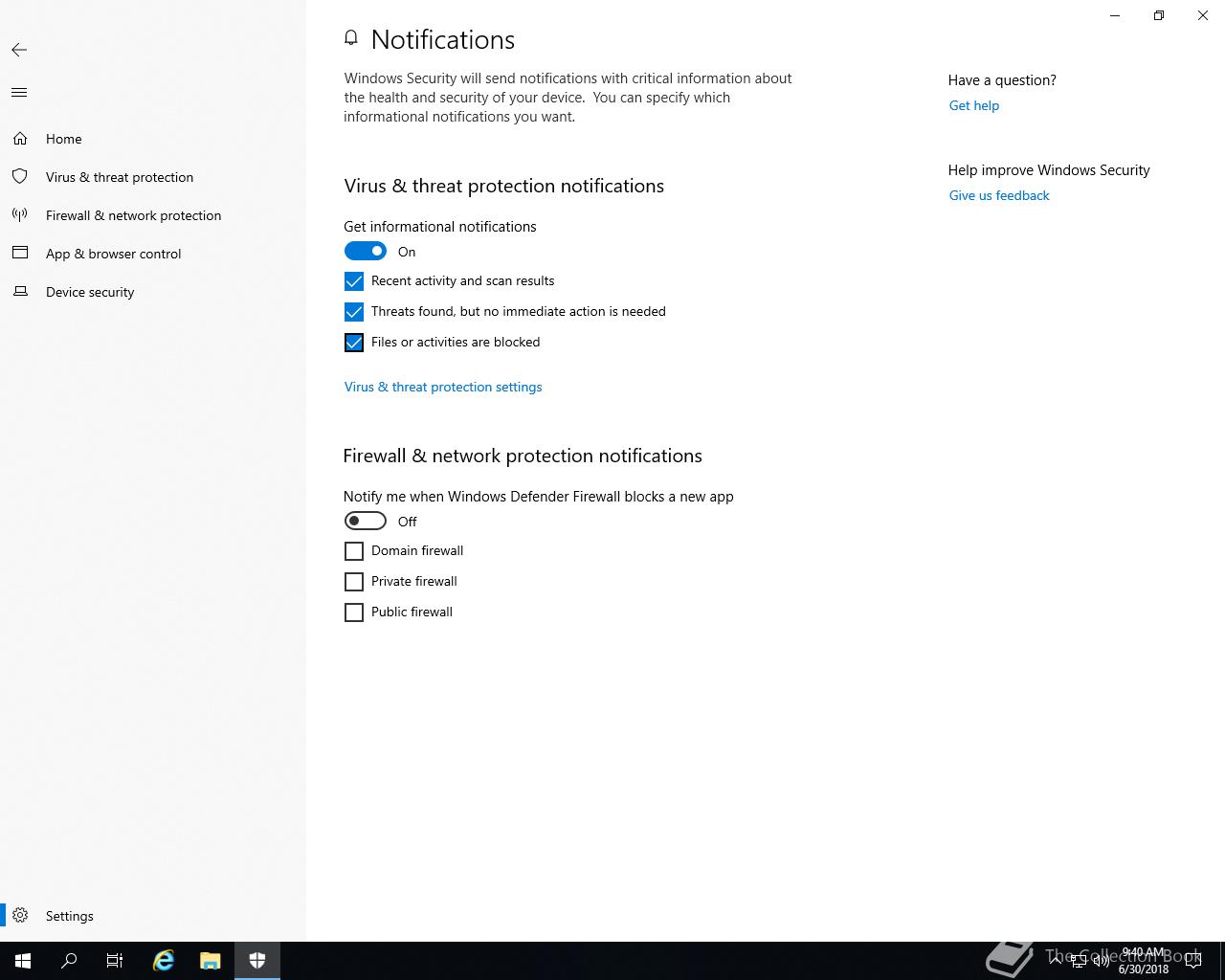This screenshot has height=980, width=1225.
Task: Minimize the Windows Security window
Action: (1115, 15)
